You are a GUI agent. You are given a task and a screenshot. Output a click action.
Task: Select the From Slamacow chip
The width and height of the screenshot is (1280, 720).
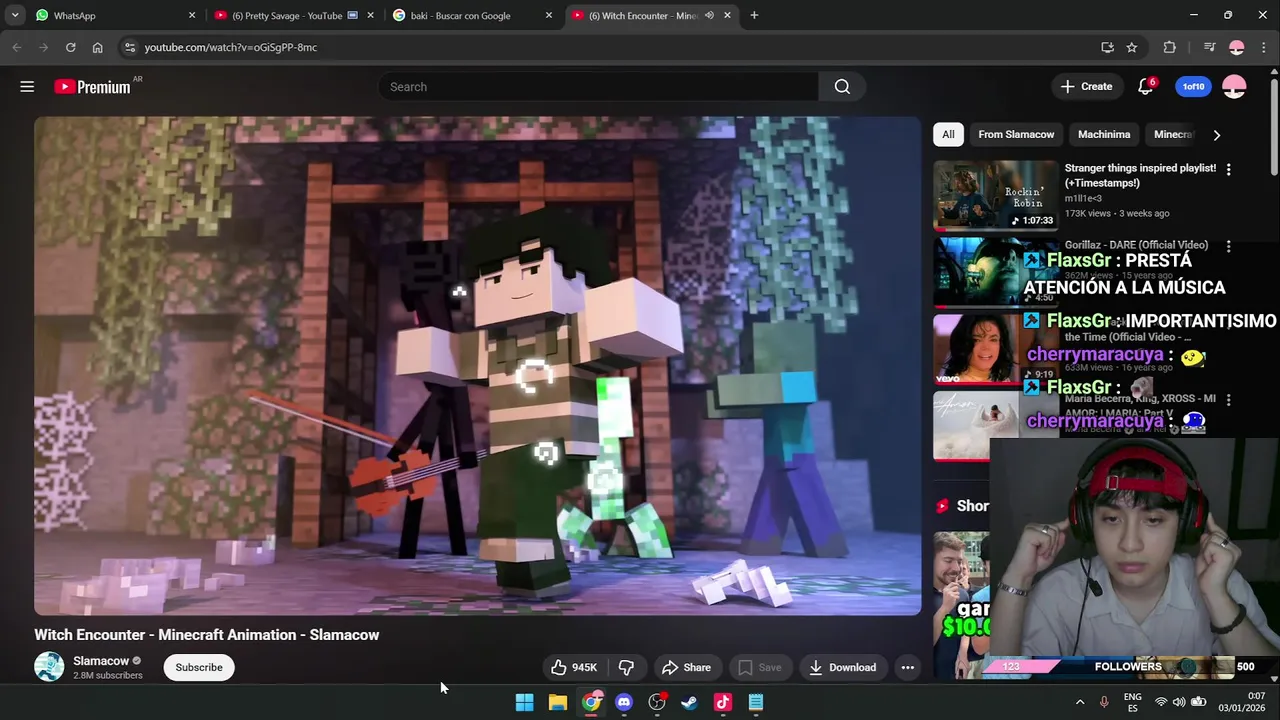1016,135
